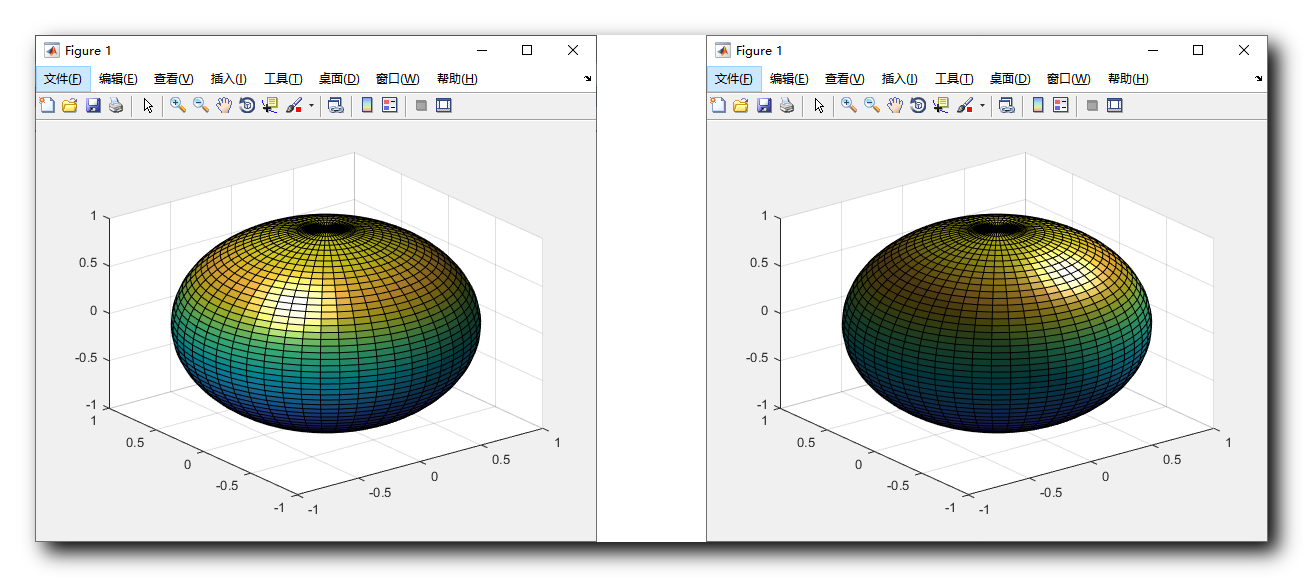Activate Brush data tool in right figure
This screenshot has height=577, width=1303.
tap(963, 105)
